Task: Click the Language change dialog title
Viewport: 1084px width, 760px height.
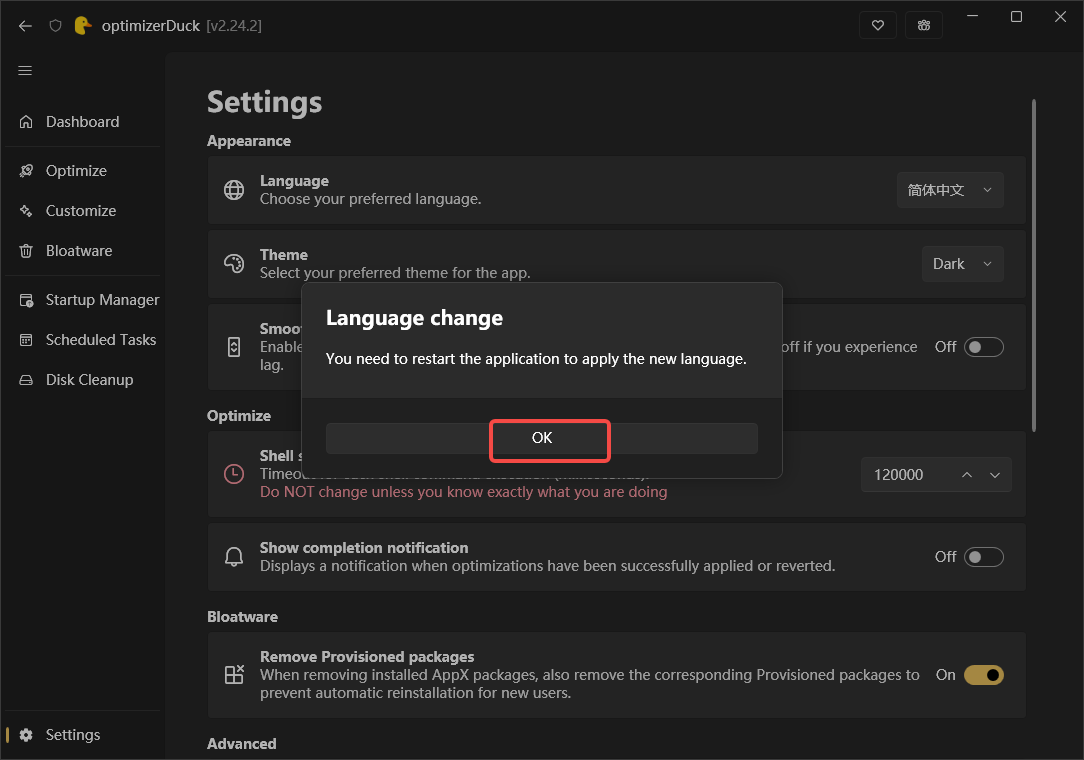Action: pos(414,318)
